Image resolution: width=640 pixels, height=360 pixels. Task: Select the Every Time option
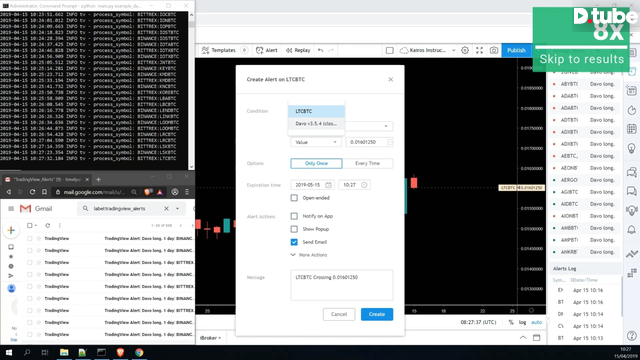pyautogui.click(x=367, y=163)
